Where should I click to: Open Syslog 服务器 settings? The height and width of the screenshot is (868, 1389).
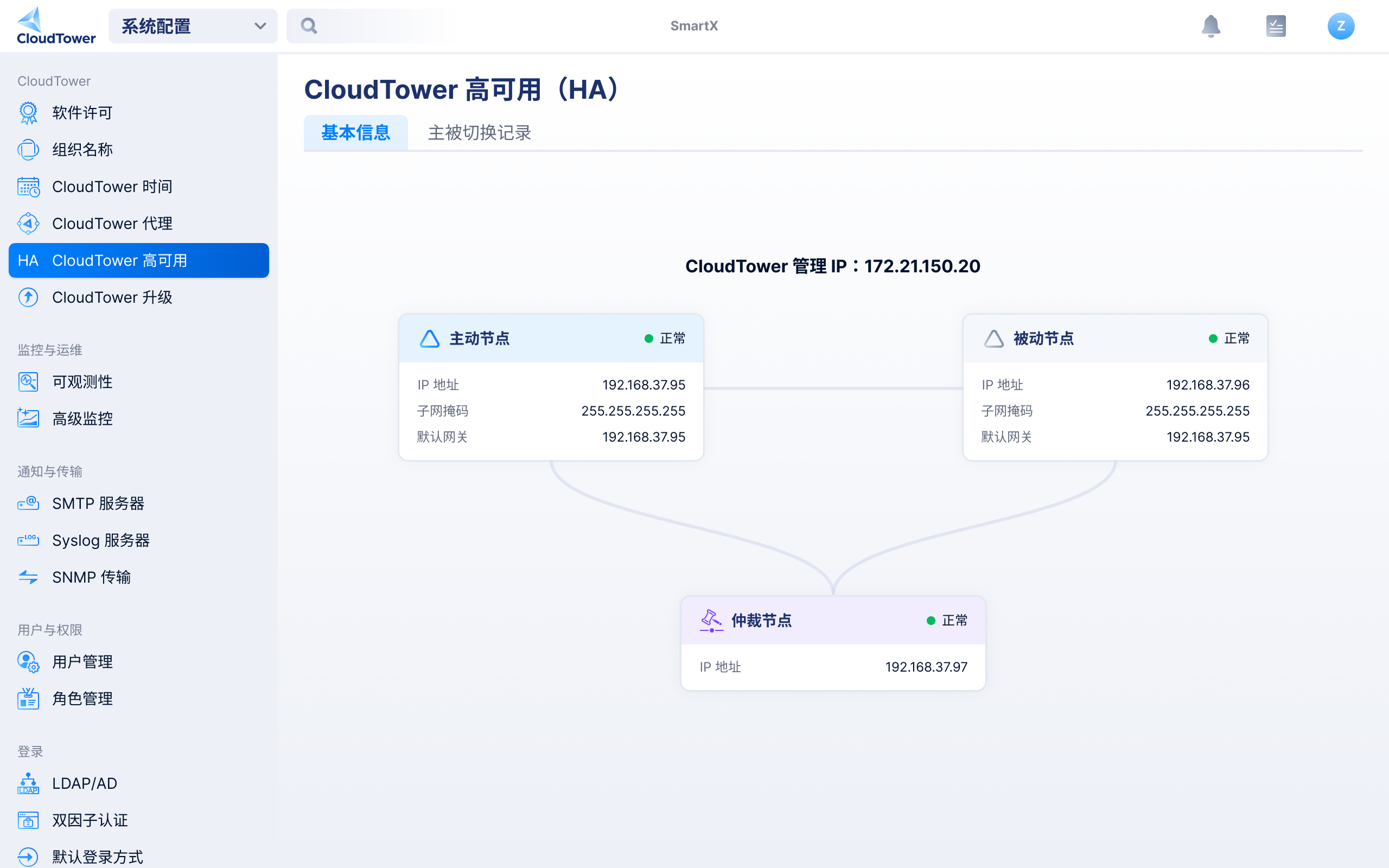[x=101, y=540]
